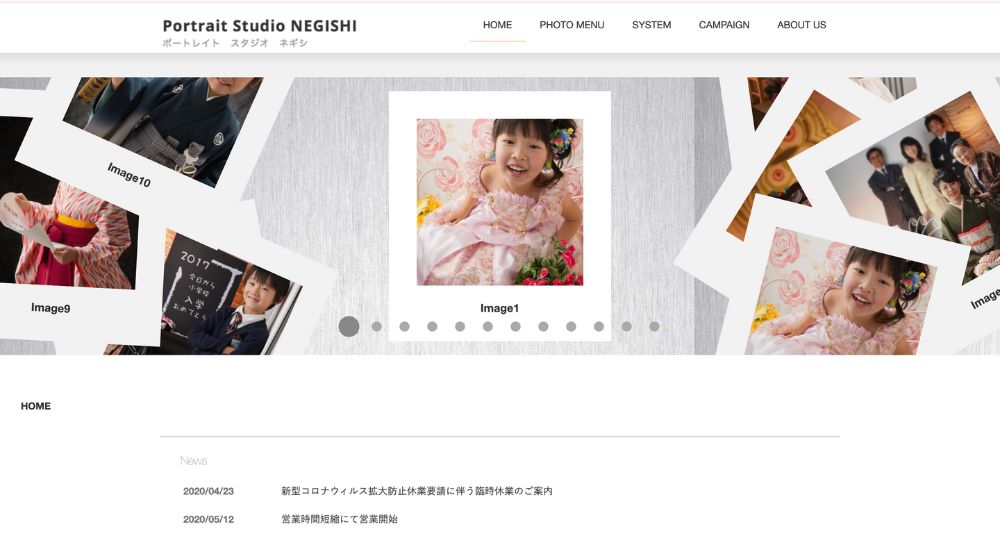Open the news item 営業時間短縮にて営業開始

[339, 519]
